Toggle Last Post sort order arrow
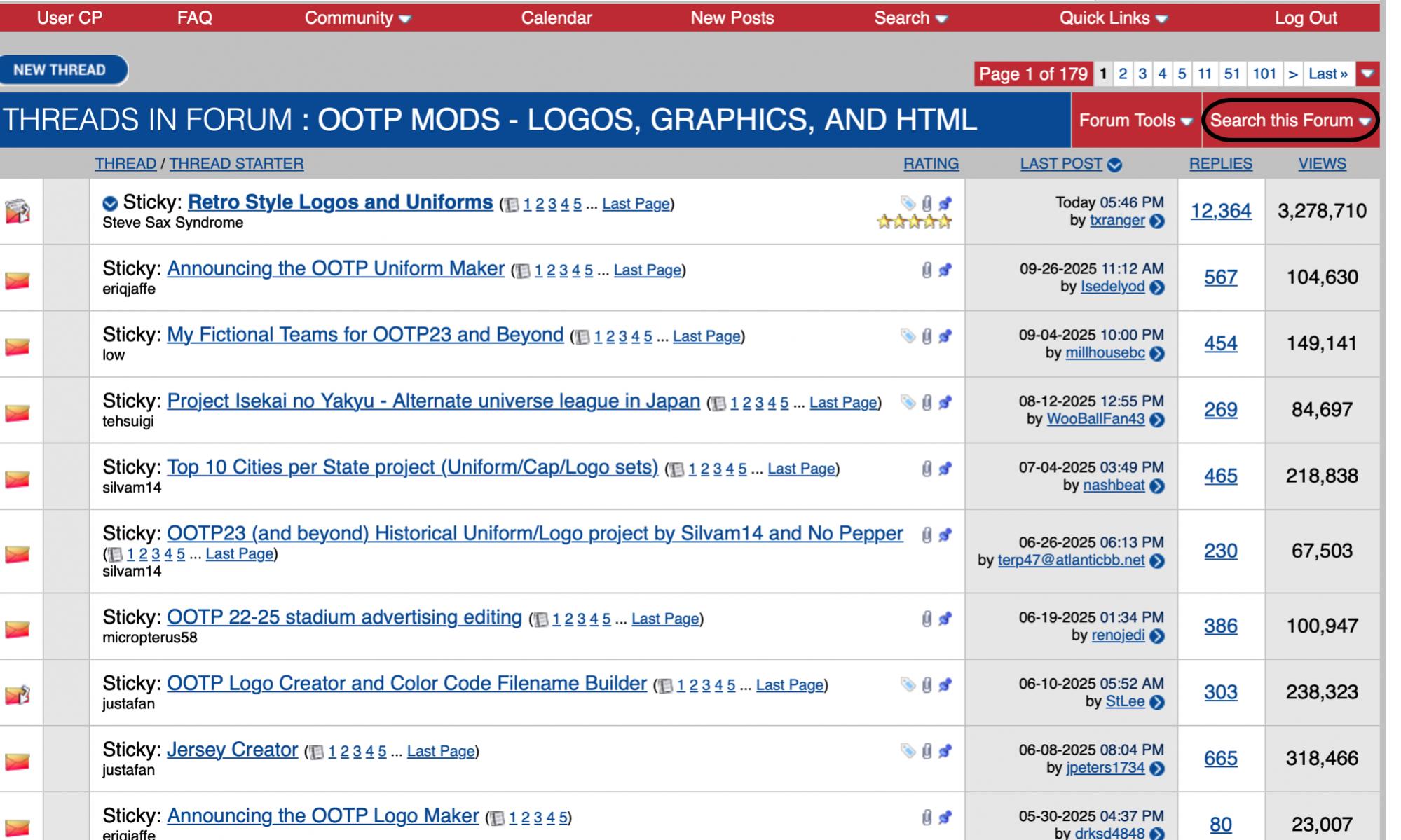 (x=1114, y=165)
